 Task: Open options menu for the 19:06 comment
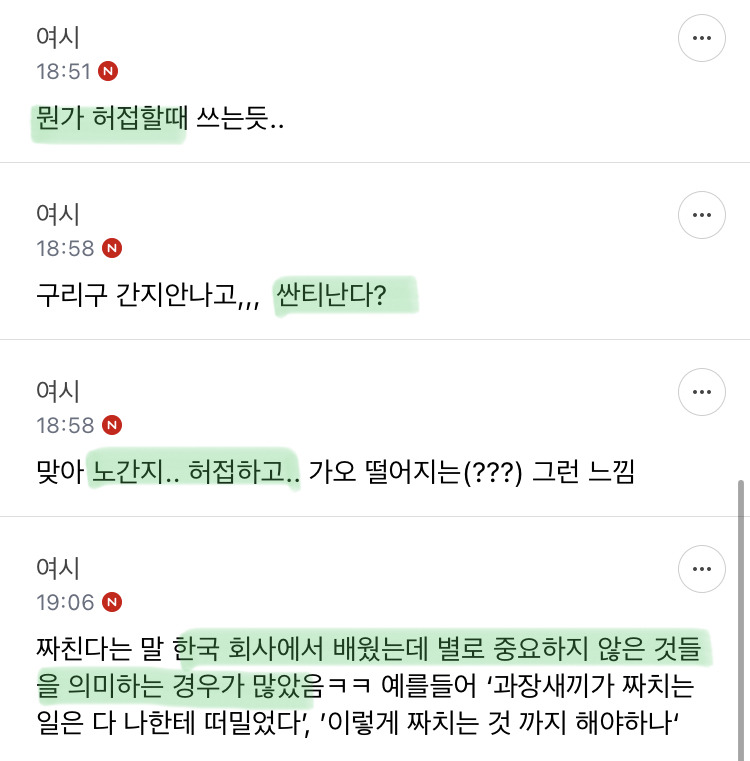click(x=701, y=568)
